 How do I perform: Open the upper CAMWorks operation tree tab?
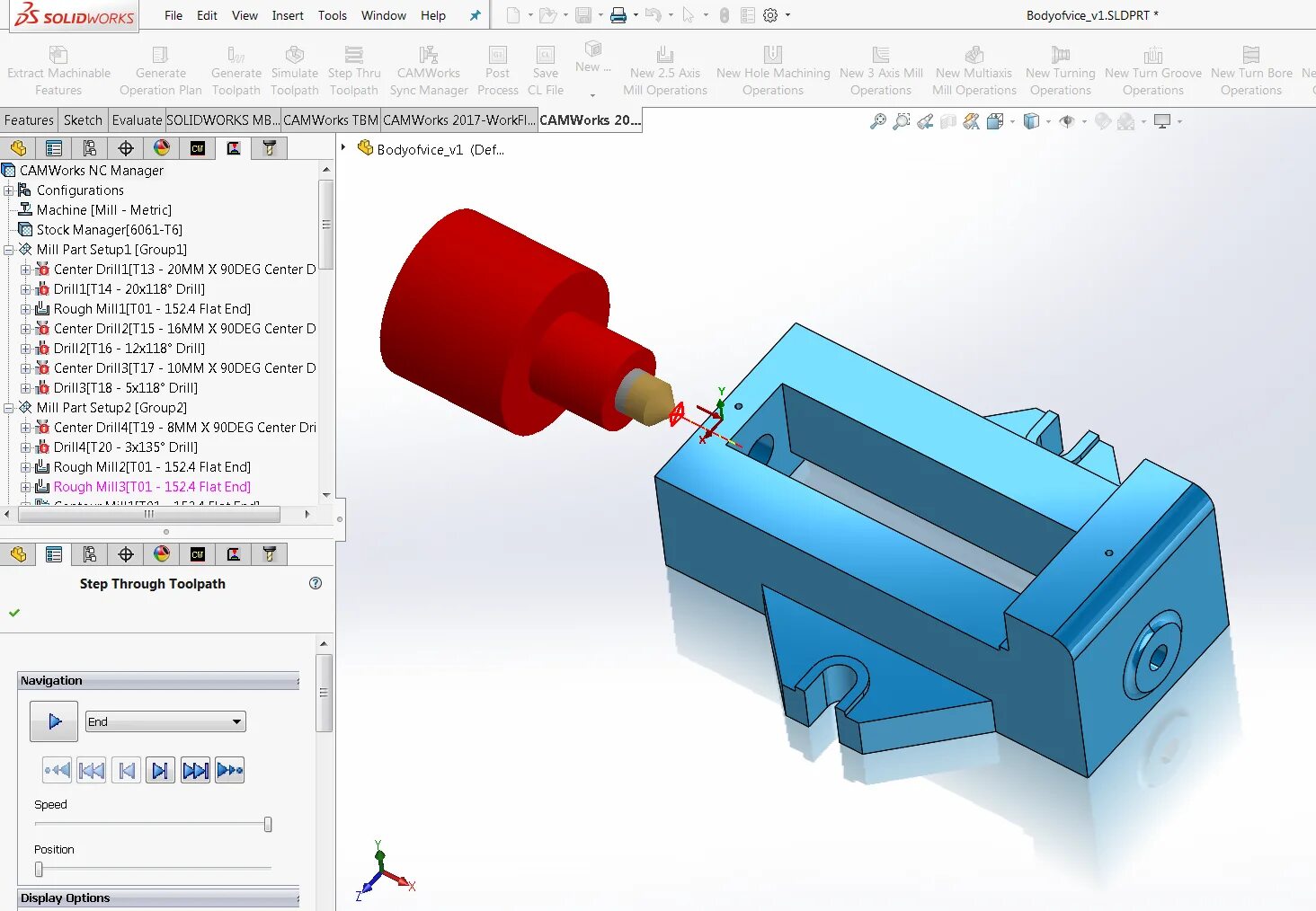tap(234, 148)
